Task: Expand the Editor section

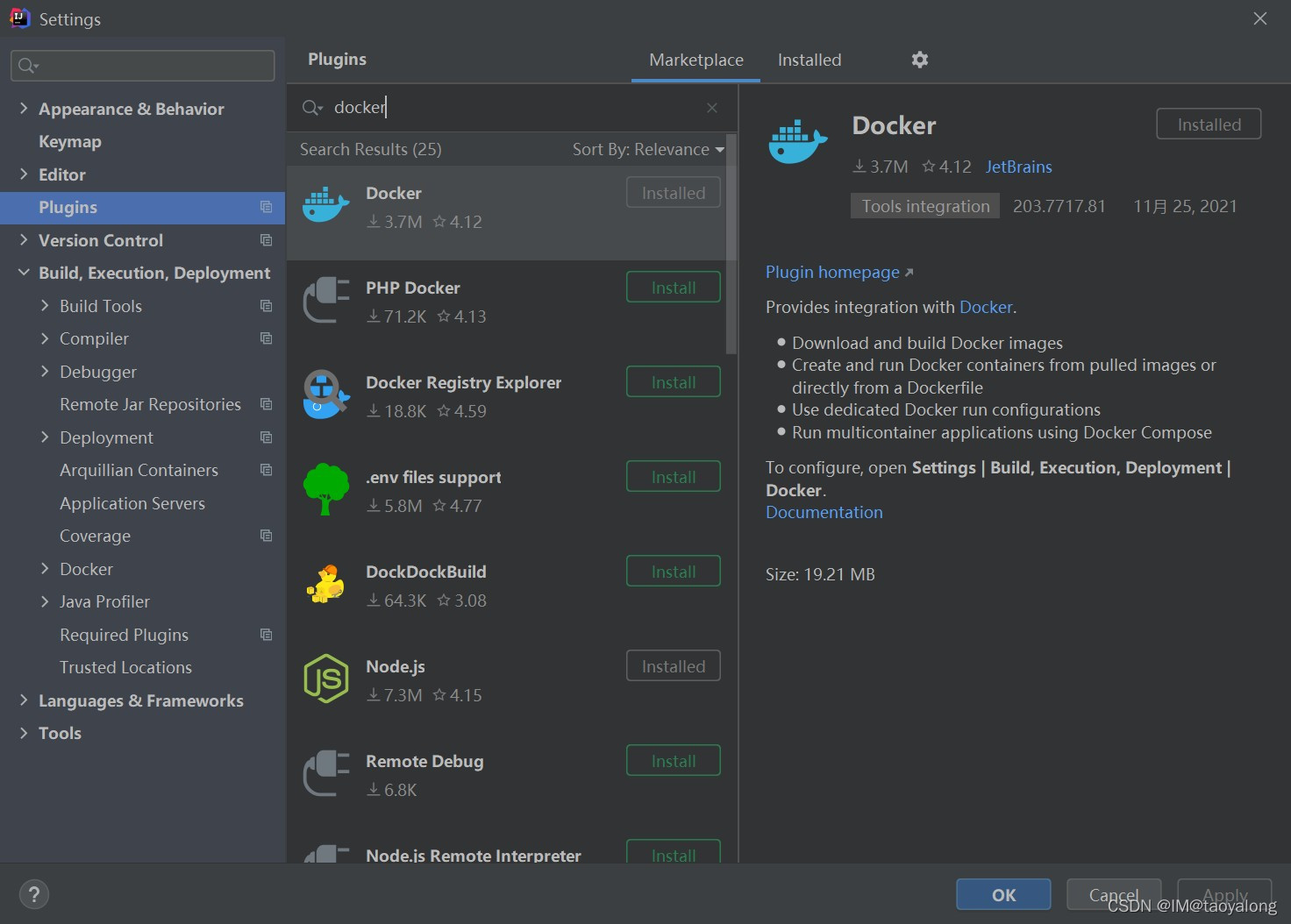Action: pyautogui.click(x=24, y=174)
